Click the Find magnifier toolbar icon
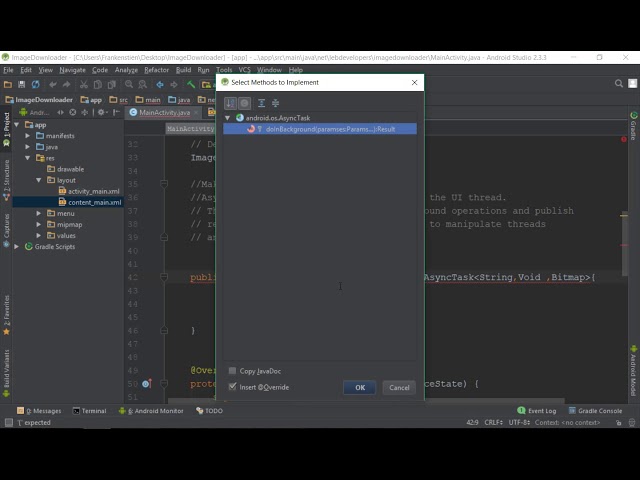The height and width of the screenshot is (480, 640). tap(129, 84)
